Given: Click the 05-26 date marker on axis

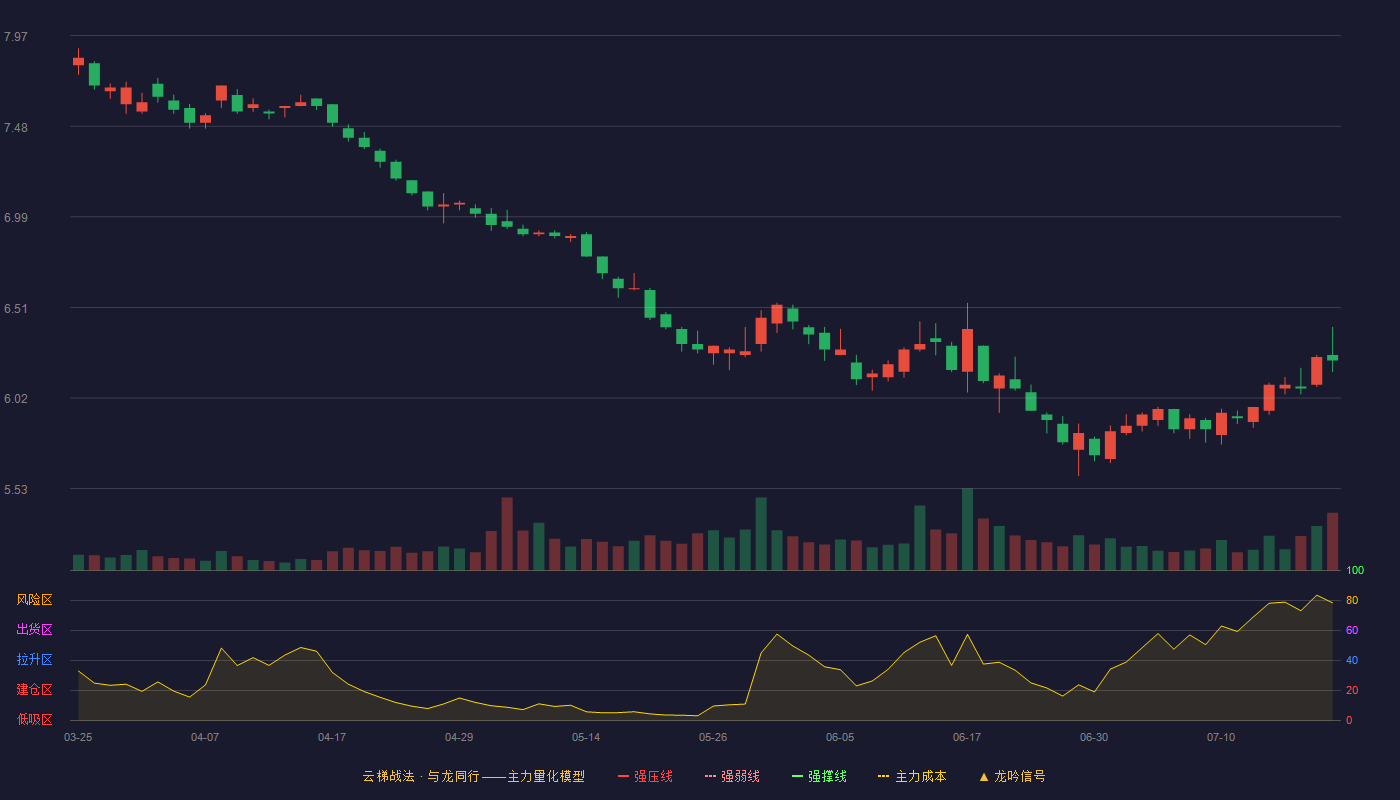Looking at the screenshot, I should tap(713, 737).
